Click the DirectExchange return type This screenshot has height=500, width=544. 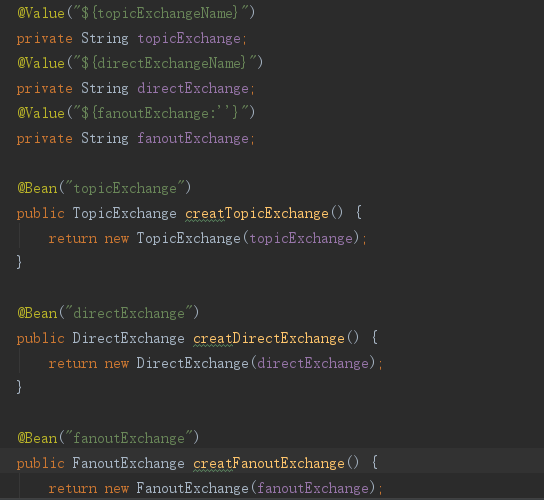click(x=128, y=338)
